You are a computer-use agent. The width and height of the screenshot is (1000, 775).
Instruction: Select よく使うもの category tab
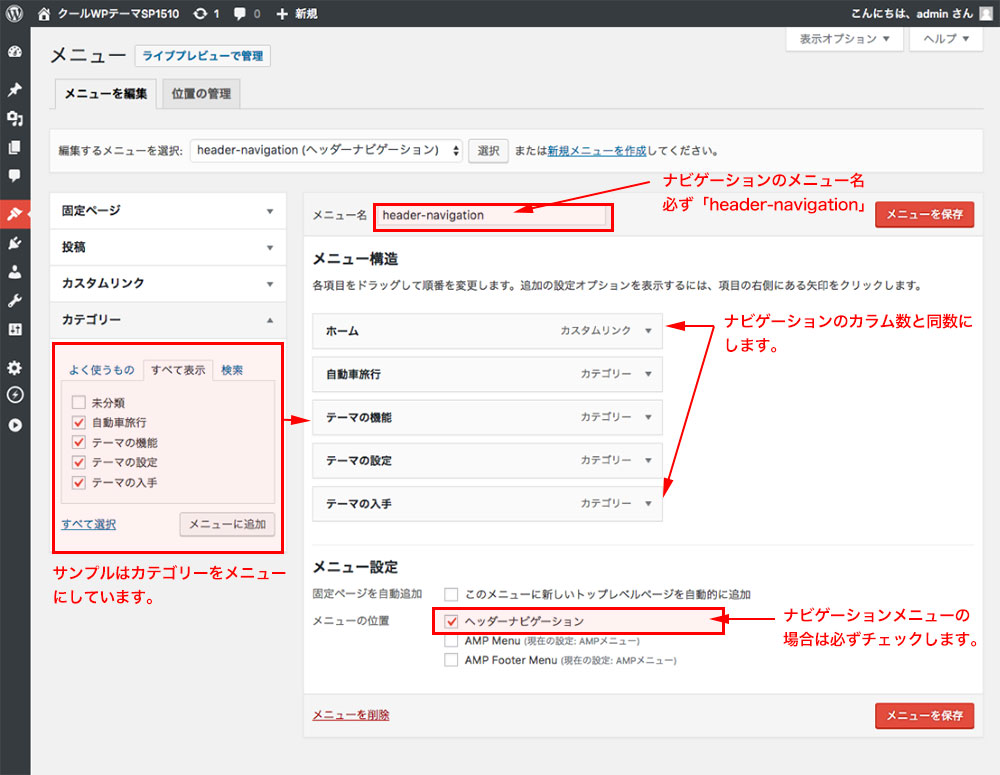[x=101, y=370]
